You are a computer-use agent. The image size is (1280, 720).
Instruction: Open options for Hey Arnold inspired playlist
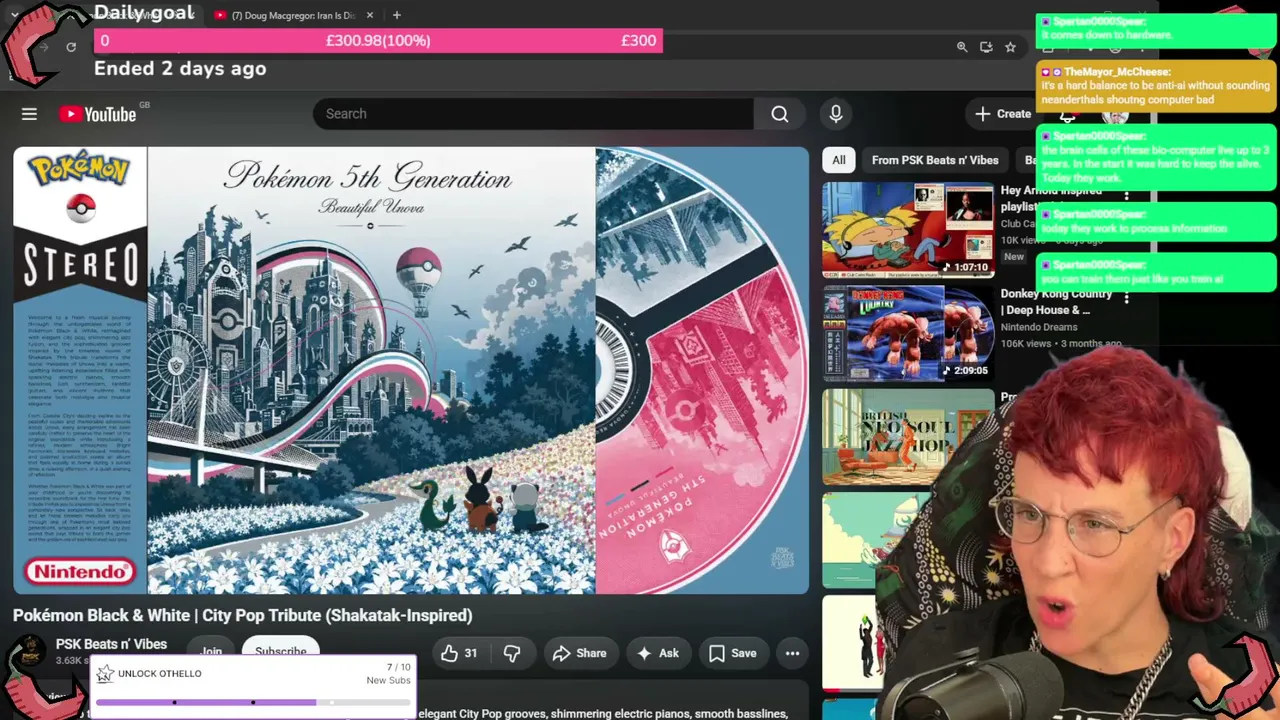[x=1127, y=196]
